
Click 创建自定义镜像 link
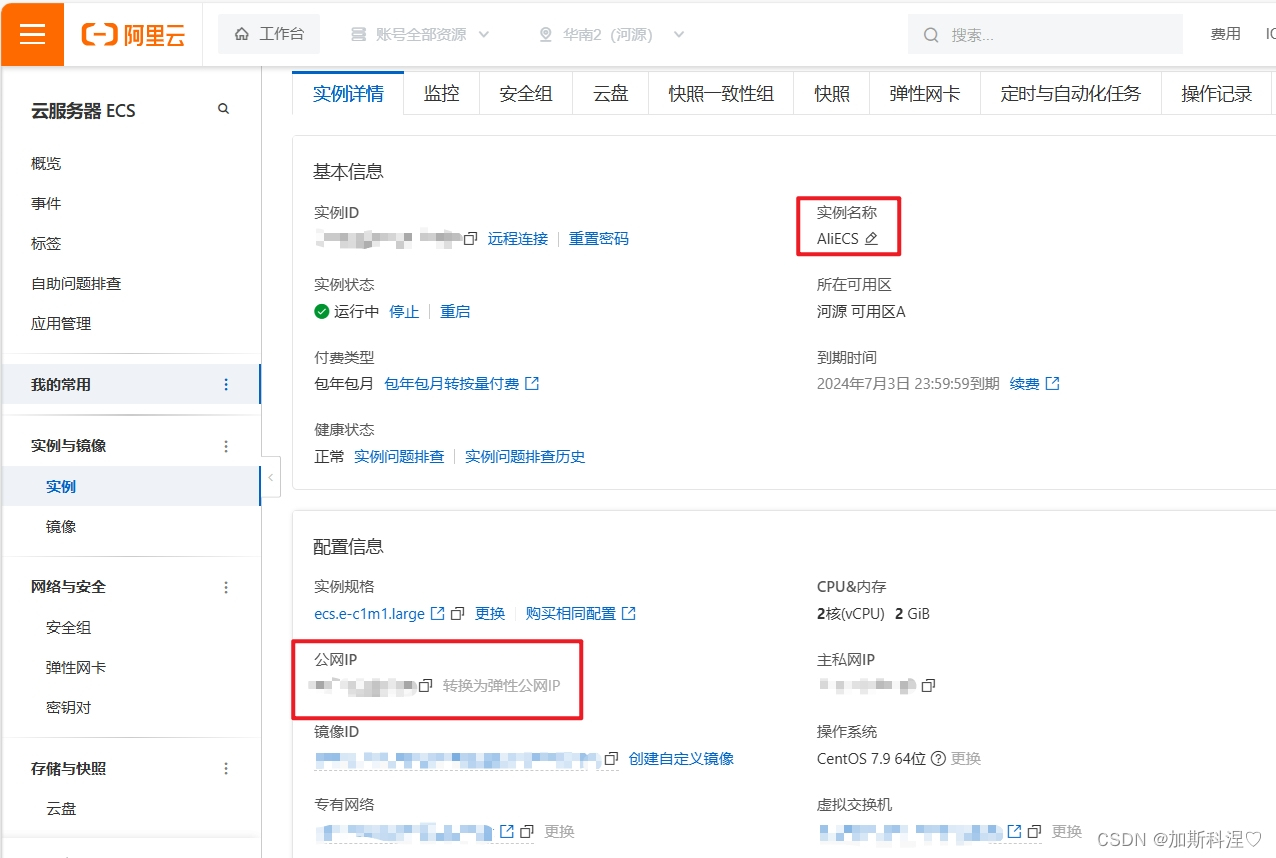pos(681,759)
